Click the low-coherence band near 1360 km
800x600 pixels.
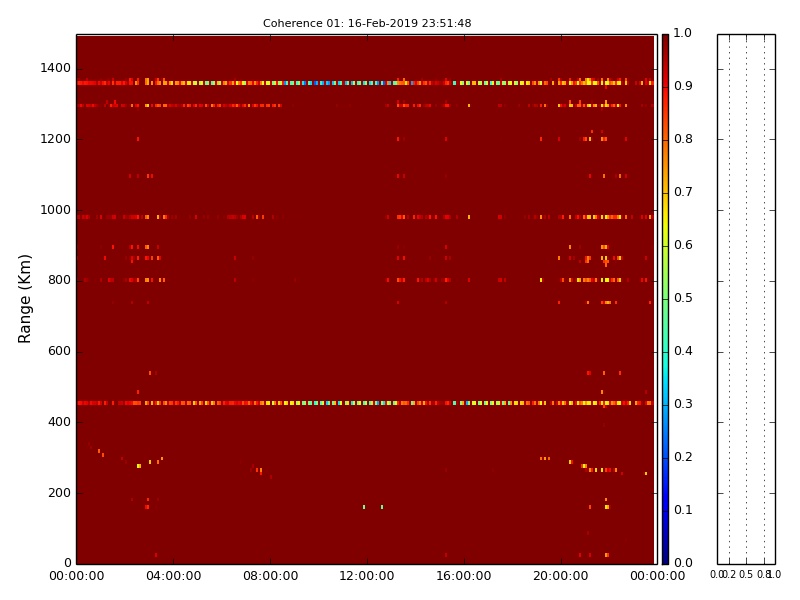click(365, 83)
